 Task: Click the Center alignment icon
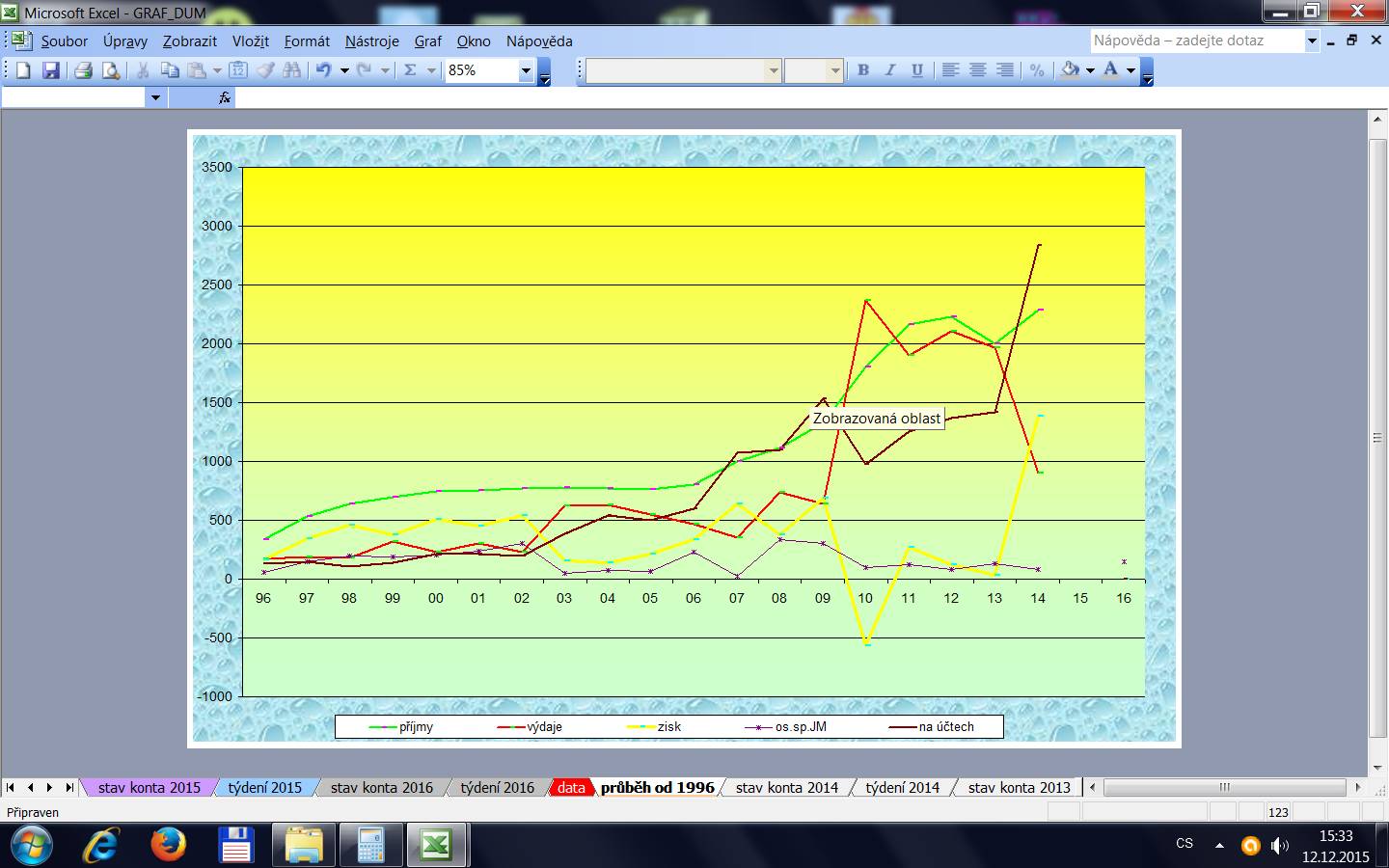(977, 70)
